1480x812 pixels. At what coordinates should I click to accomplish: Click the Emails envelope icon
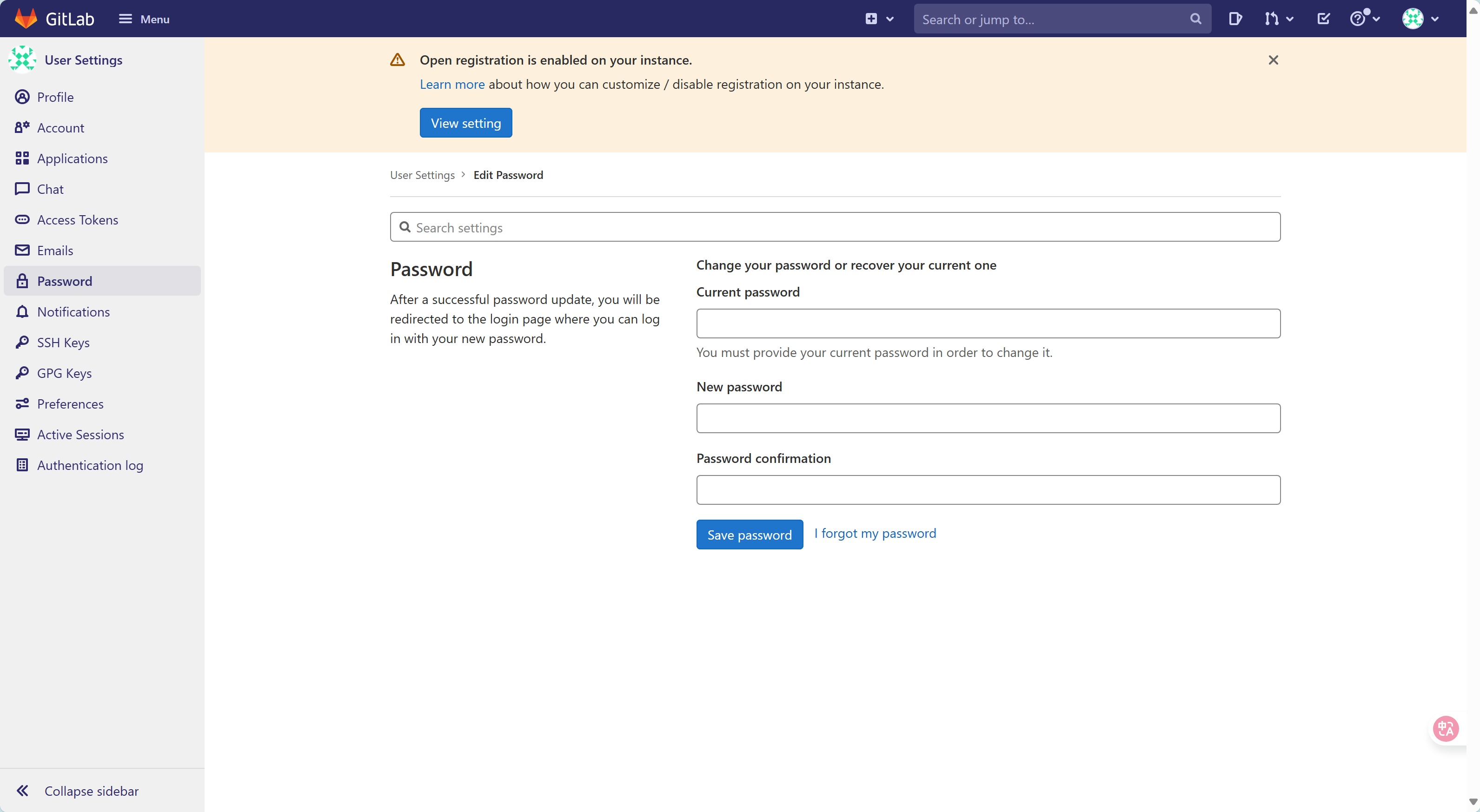pyautogui.click(x=22, y=251)
